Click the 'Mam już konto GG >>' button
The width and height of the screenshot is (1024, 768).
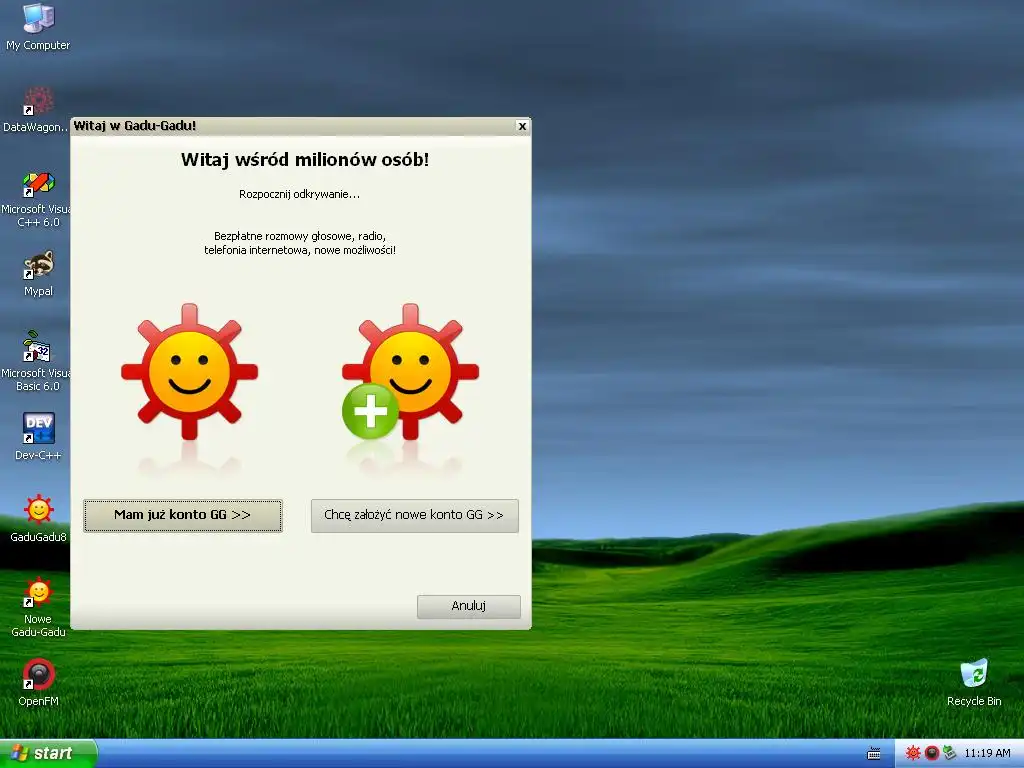[183, 515]
